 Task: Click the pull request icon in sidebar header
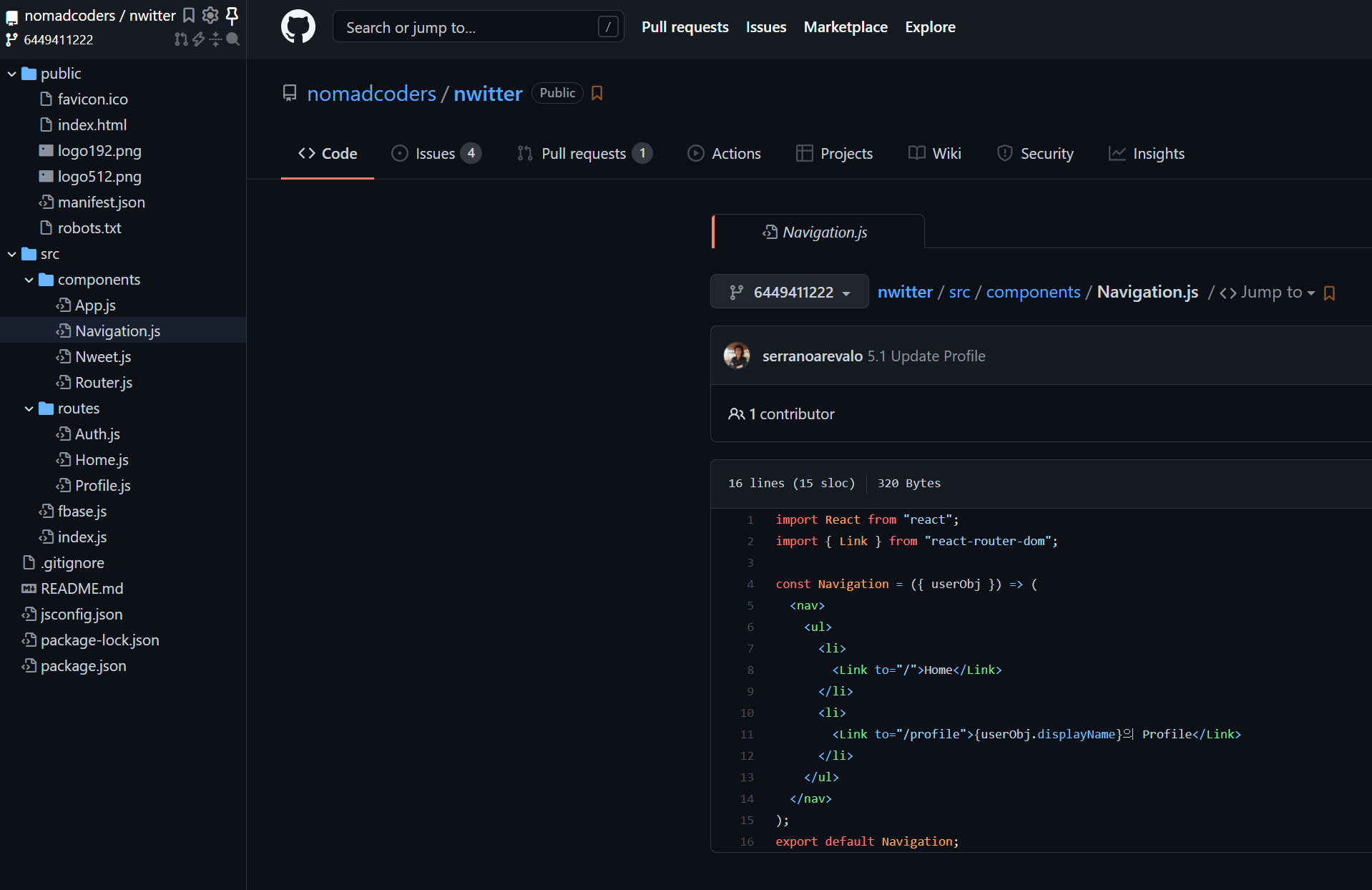181,39
